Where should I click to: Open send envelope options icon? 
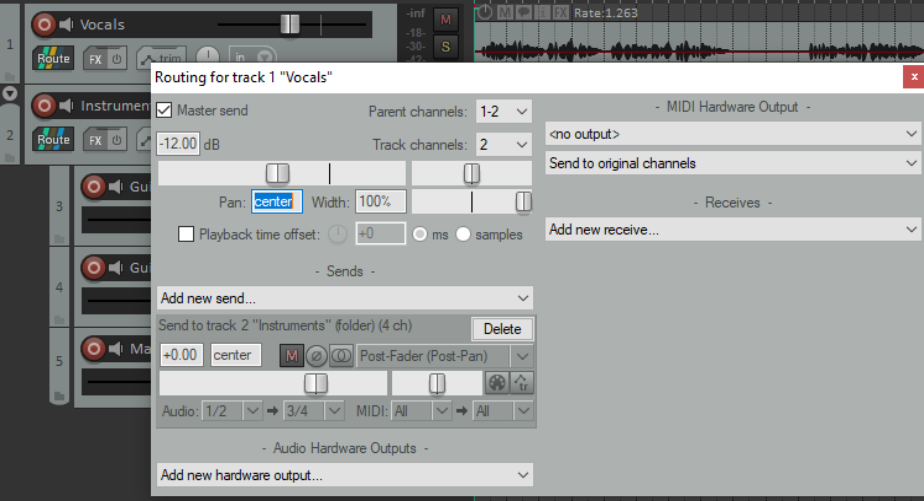[x=497, y=383]
